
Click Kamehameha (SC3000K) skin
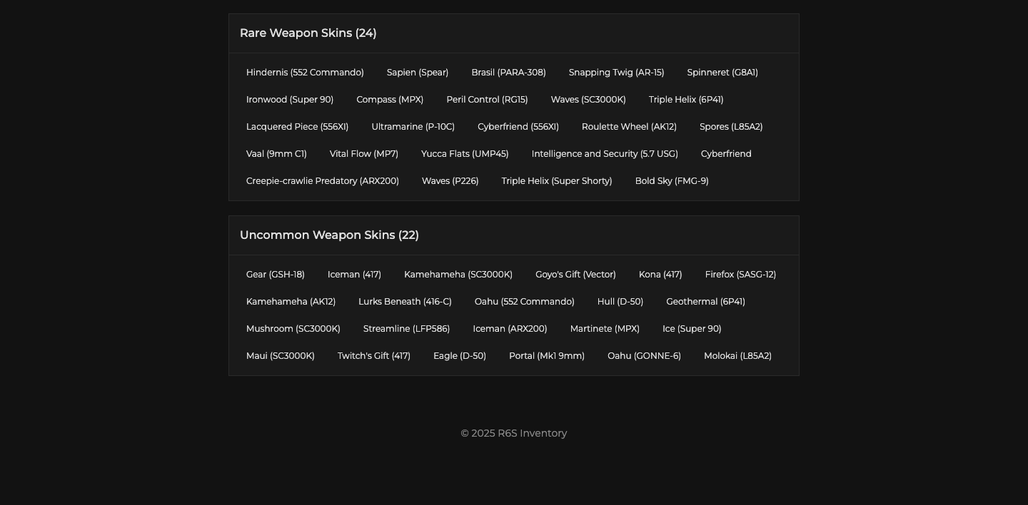tap(458, 275)
